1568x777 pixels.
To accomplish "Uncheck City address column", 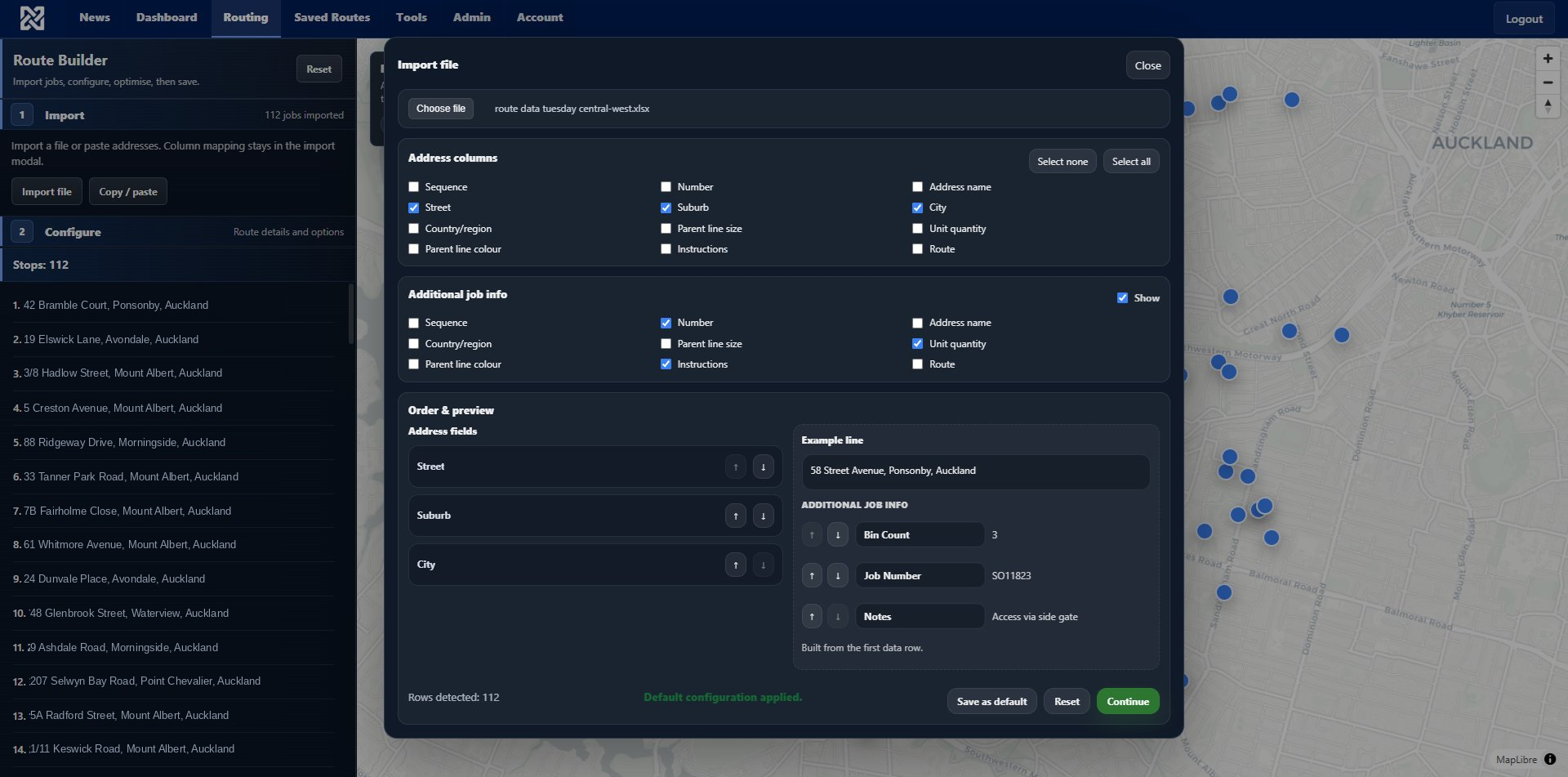I will (918, 208).
